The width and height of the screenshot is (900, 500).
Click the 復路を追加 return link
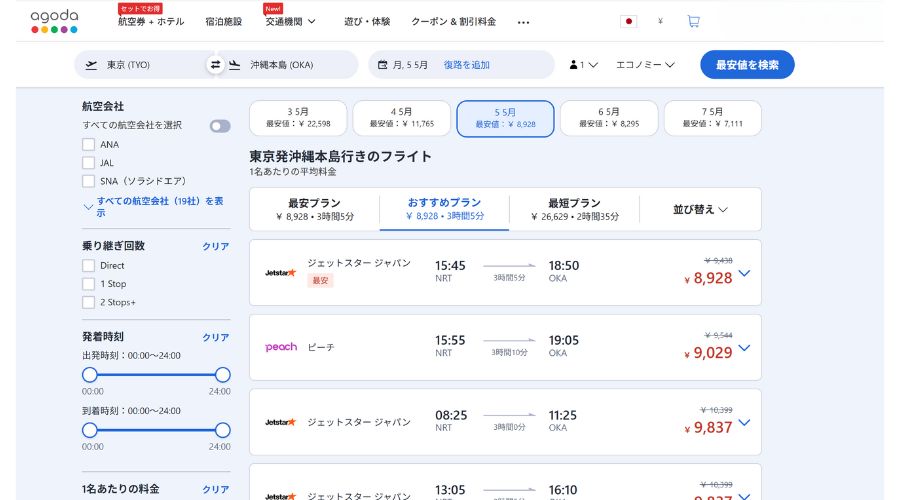pos(467,65)
